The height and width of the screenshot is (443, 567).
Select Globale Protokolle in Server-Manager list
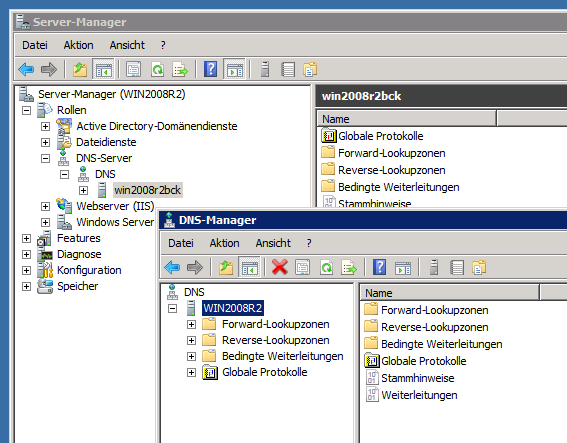380,136
